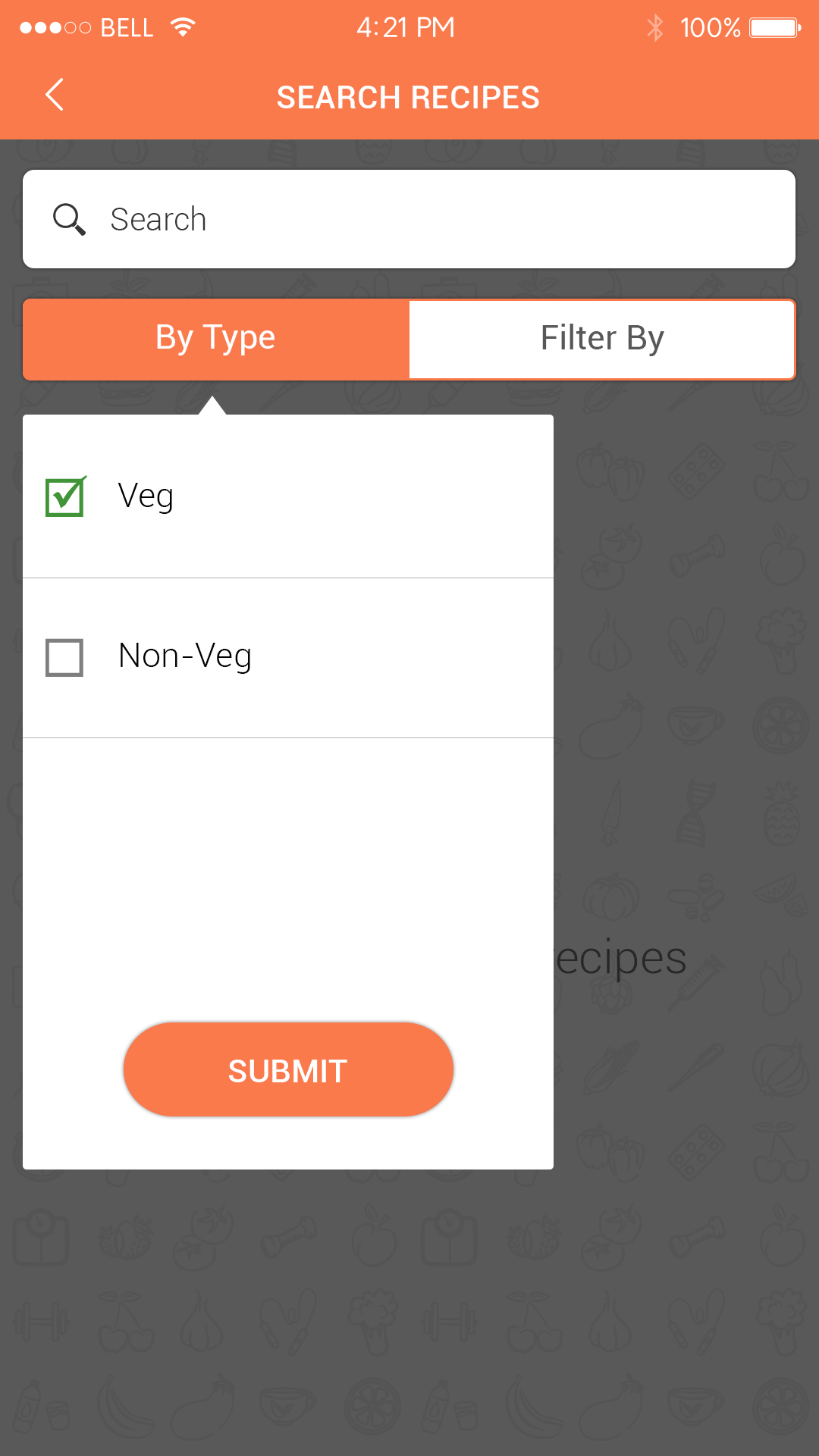Tap the Bluetooth status icon

(654, 28)
